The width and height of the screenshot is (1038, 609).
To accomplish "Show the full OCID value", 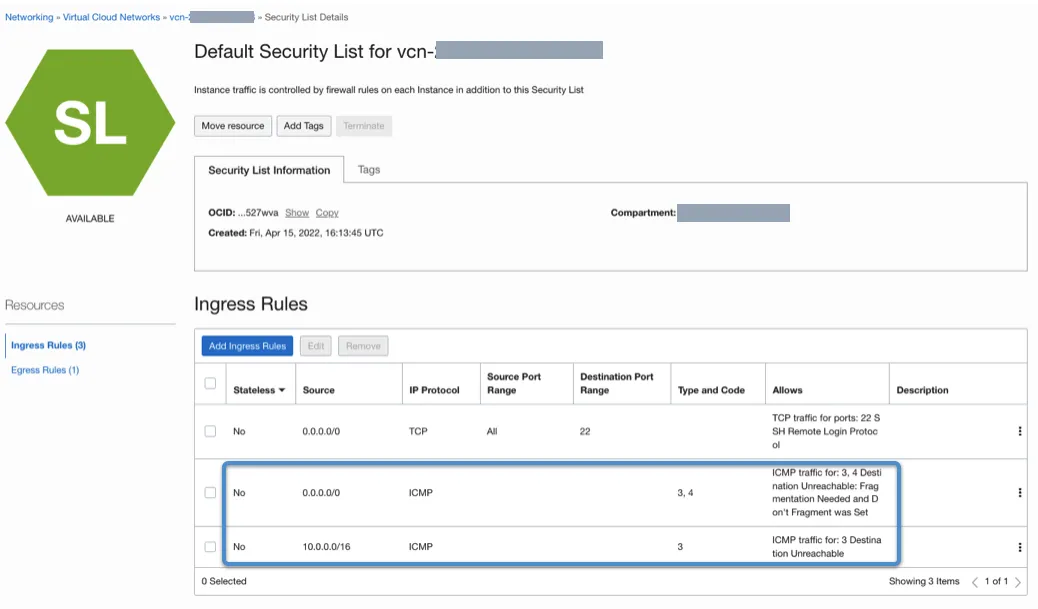I will click(297, 213).
